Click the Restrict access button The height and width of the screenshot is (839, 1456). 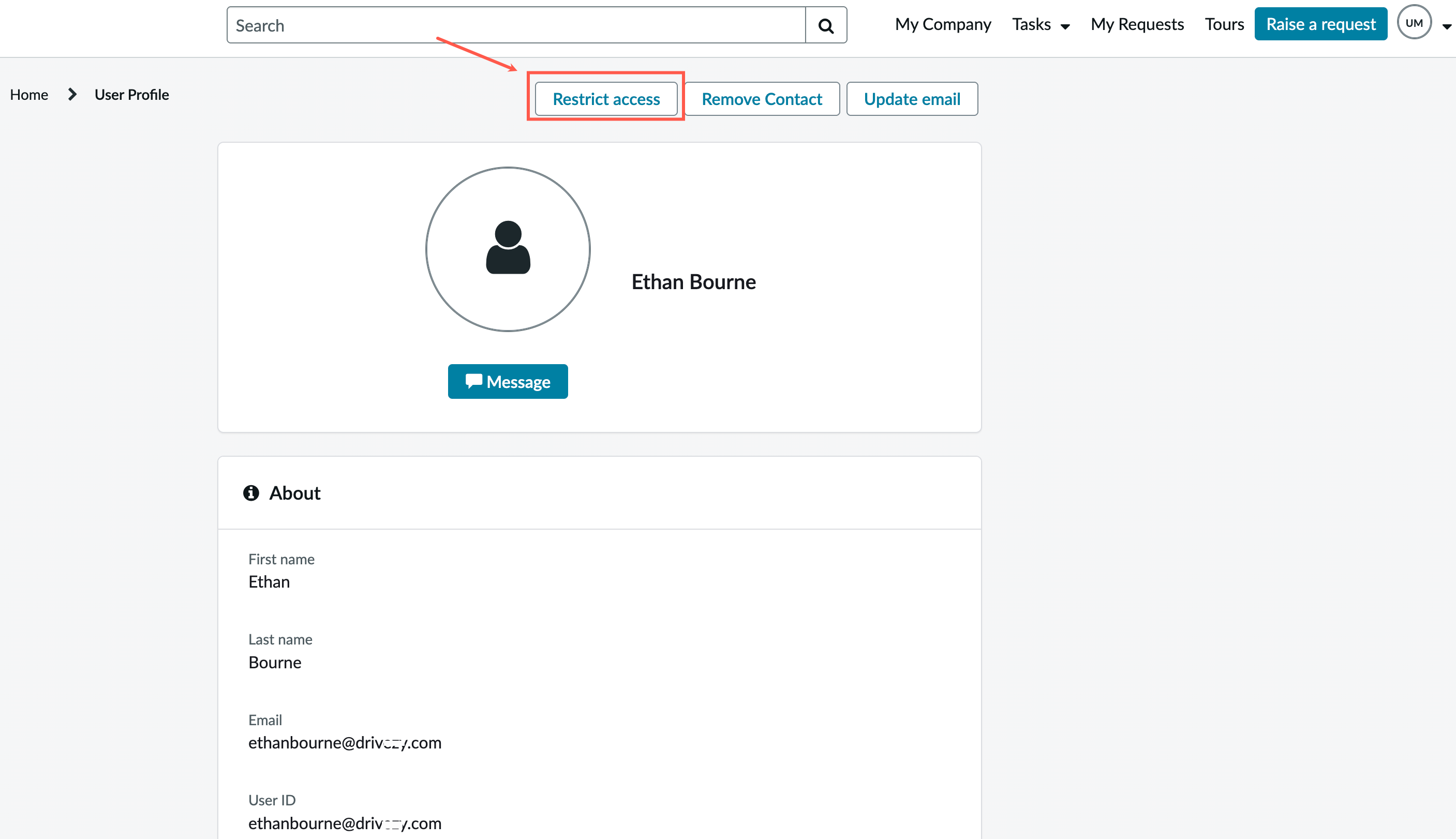click(x=606, y=99)
